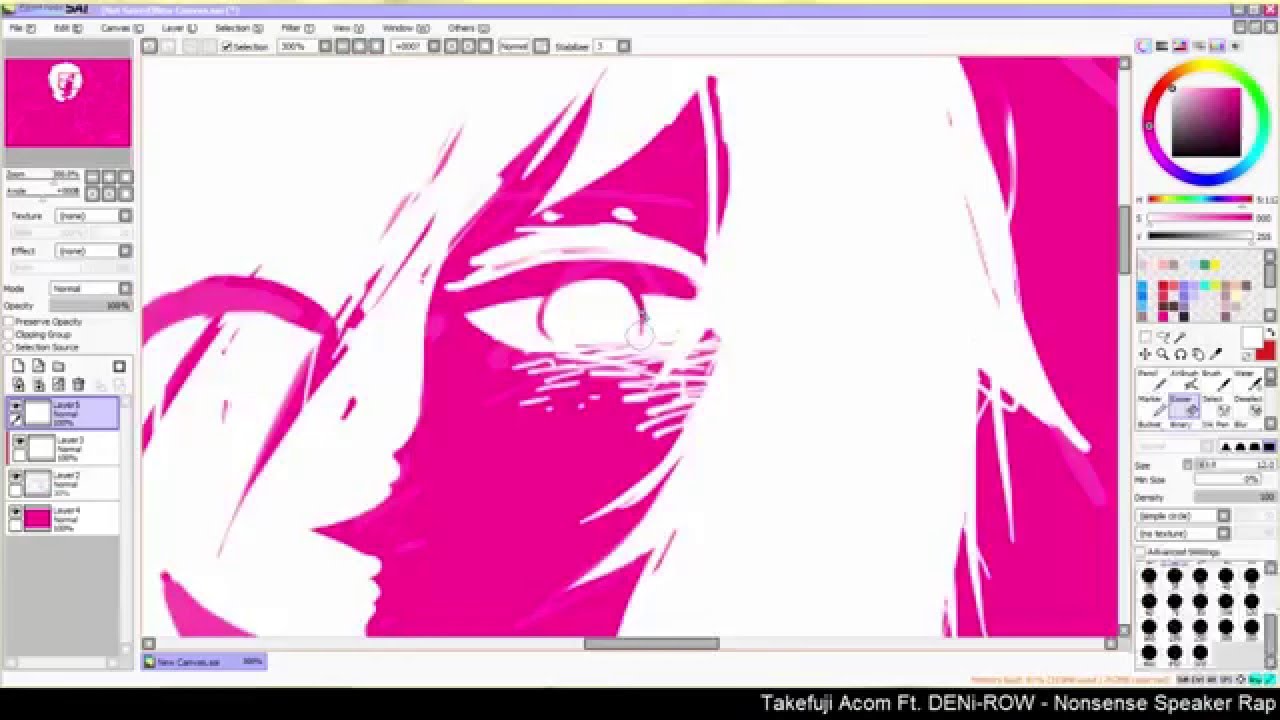
Task: Hide Layer 5 using its eye icon
Action: coord(16,406)
